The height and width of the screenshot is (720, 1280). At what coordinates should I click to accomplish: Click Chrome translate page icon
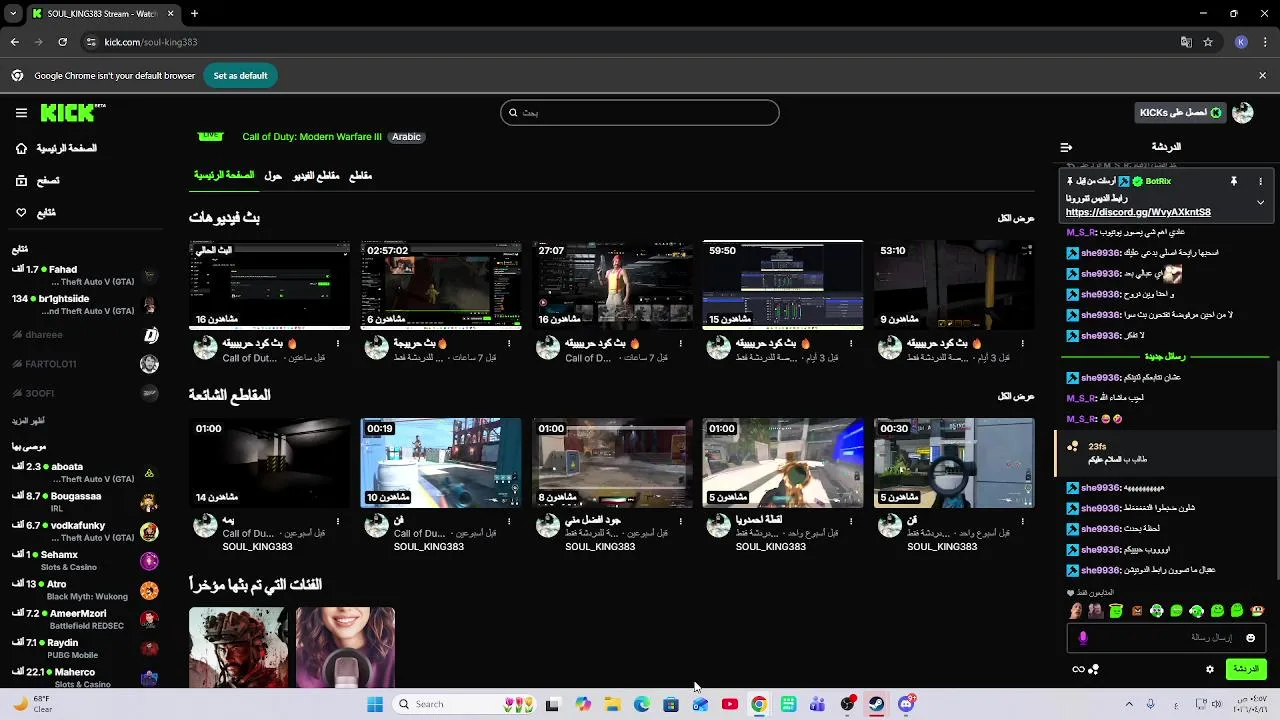[x=1186, y=42]
